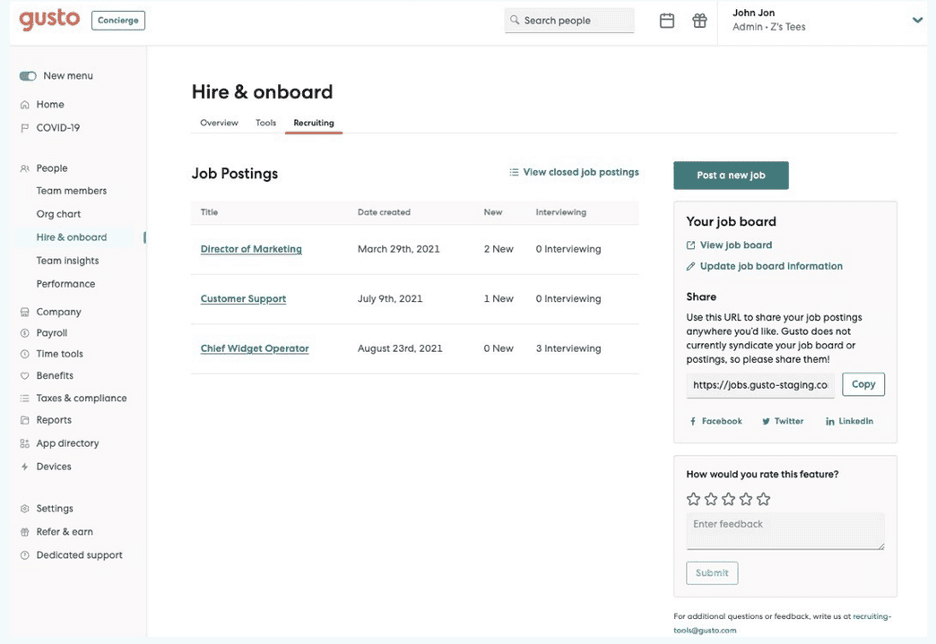The width and height of the screenshot is (936, 644).
Task: Rate the feature with the fifth star
Action: 764,498
